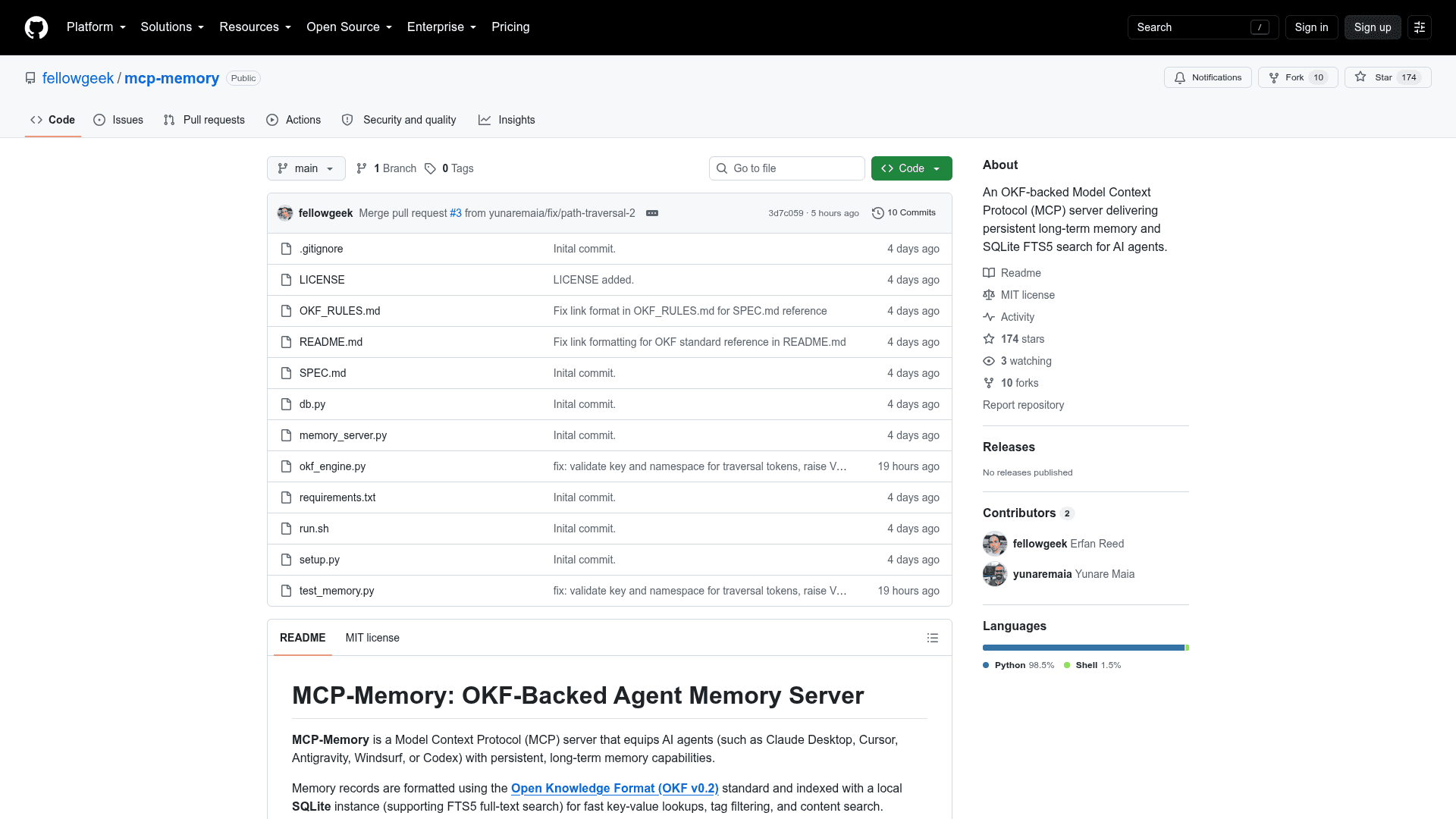The width and height of the screenshot is (1456, 819).
Task: Star the mcp-memory repository
Action: (x=1387, y=77)
